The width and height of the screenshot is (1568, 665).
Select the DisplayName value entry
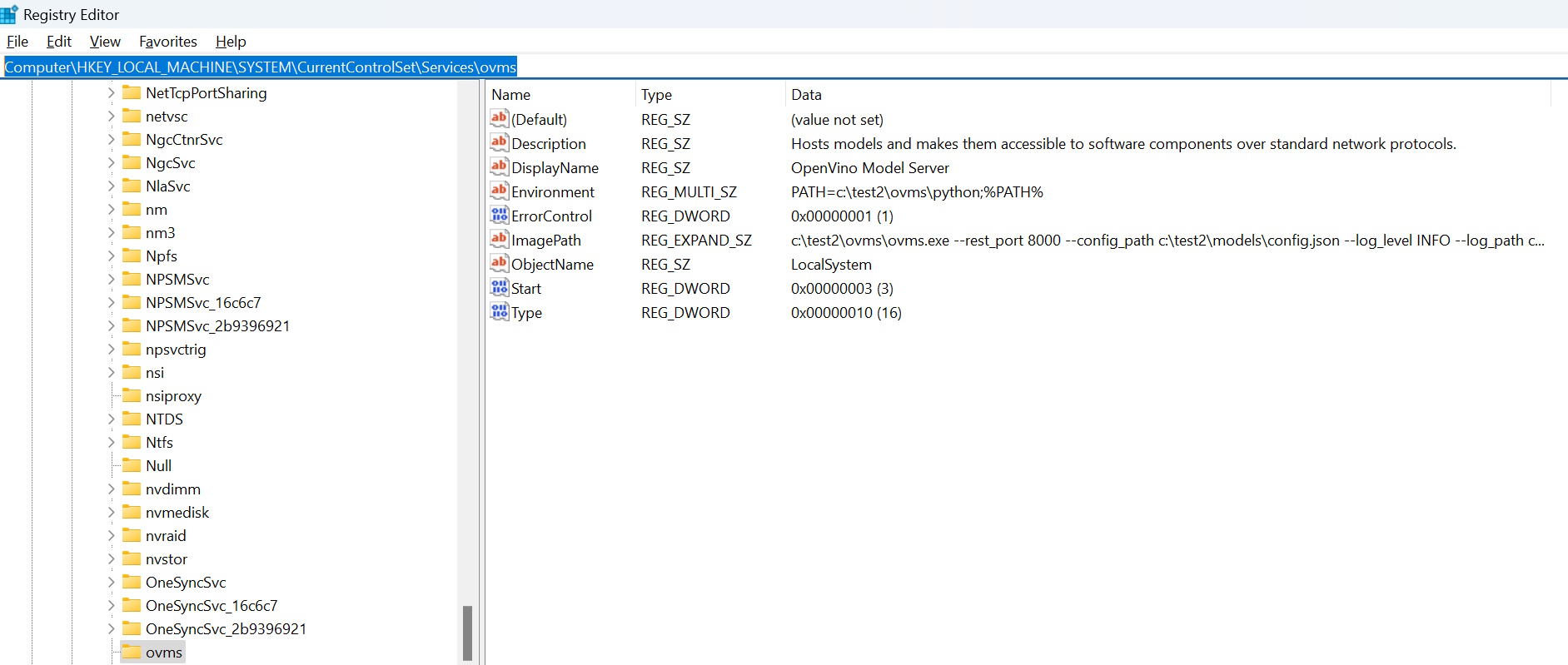tap(555, 168)
